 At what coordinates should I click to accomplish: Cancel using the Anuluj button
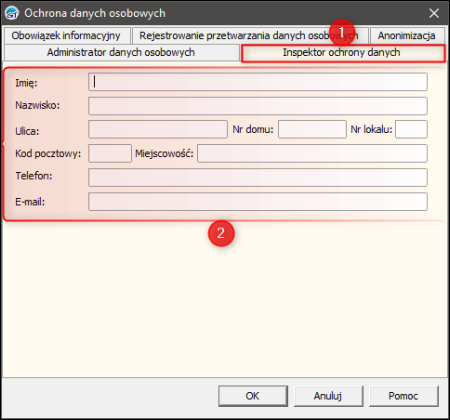point(328,396)
